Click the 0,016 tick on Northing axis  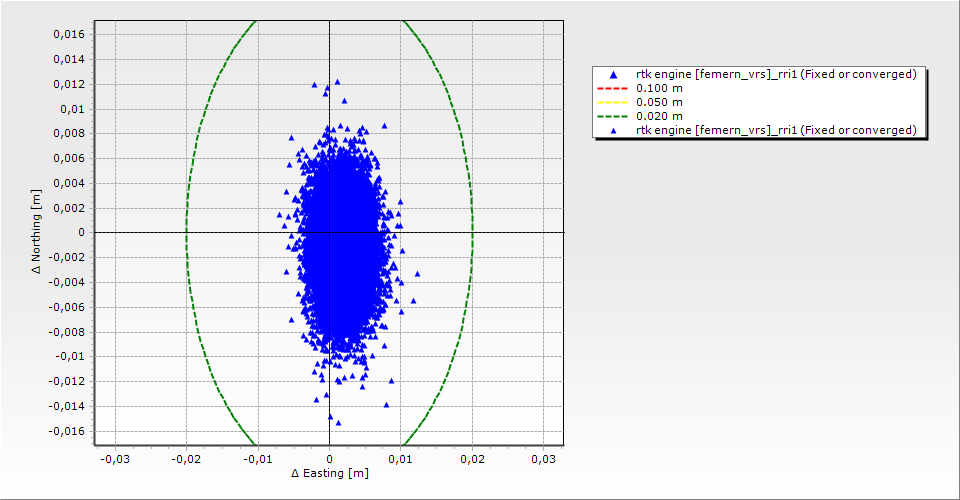tap(68, 34)
